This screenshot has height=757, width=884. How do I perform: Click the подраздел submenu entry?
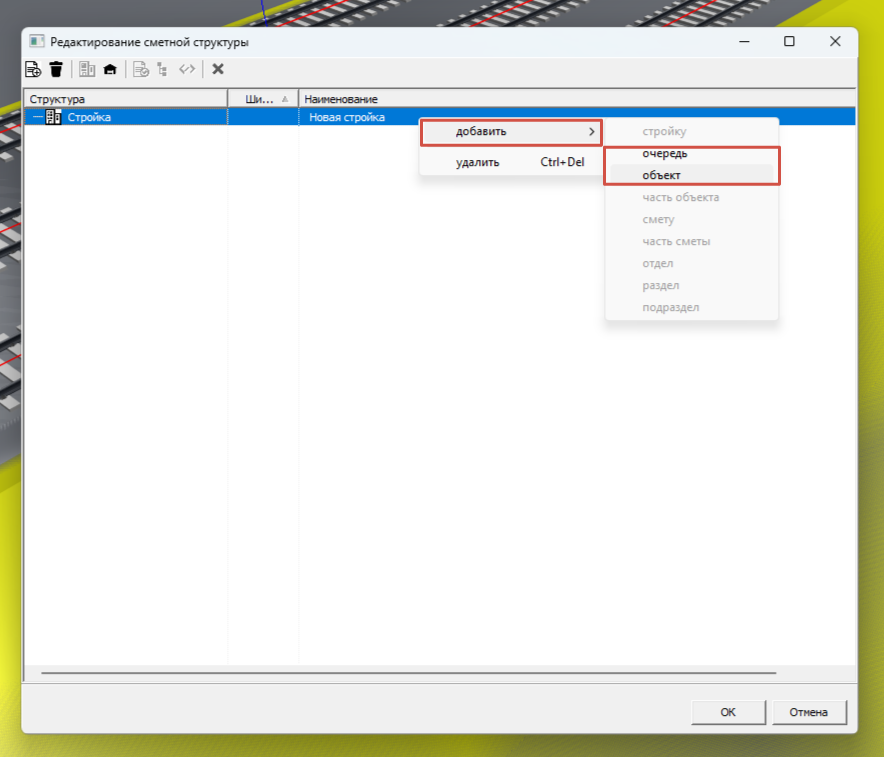tap(692, 307)
